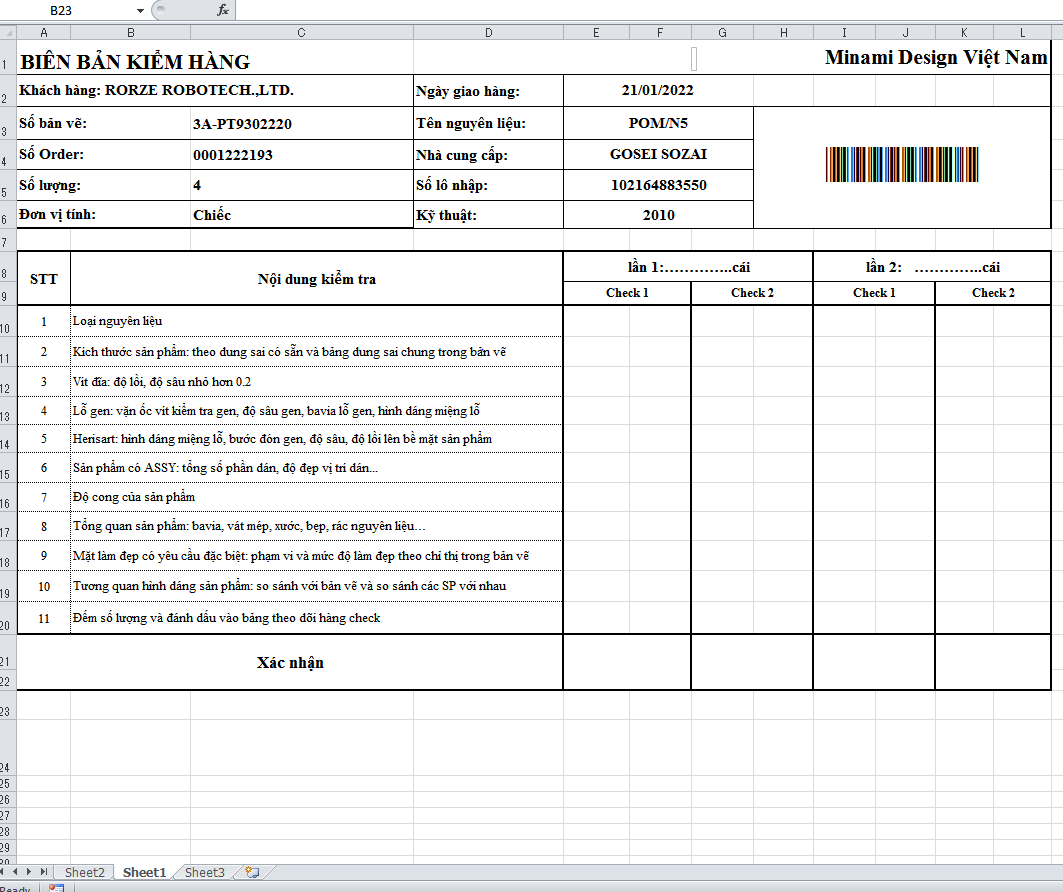Click the previous-sheet navigation arrow
This screenshot has width=1063, height=892.
point(16,872)
